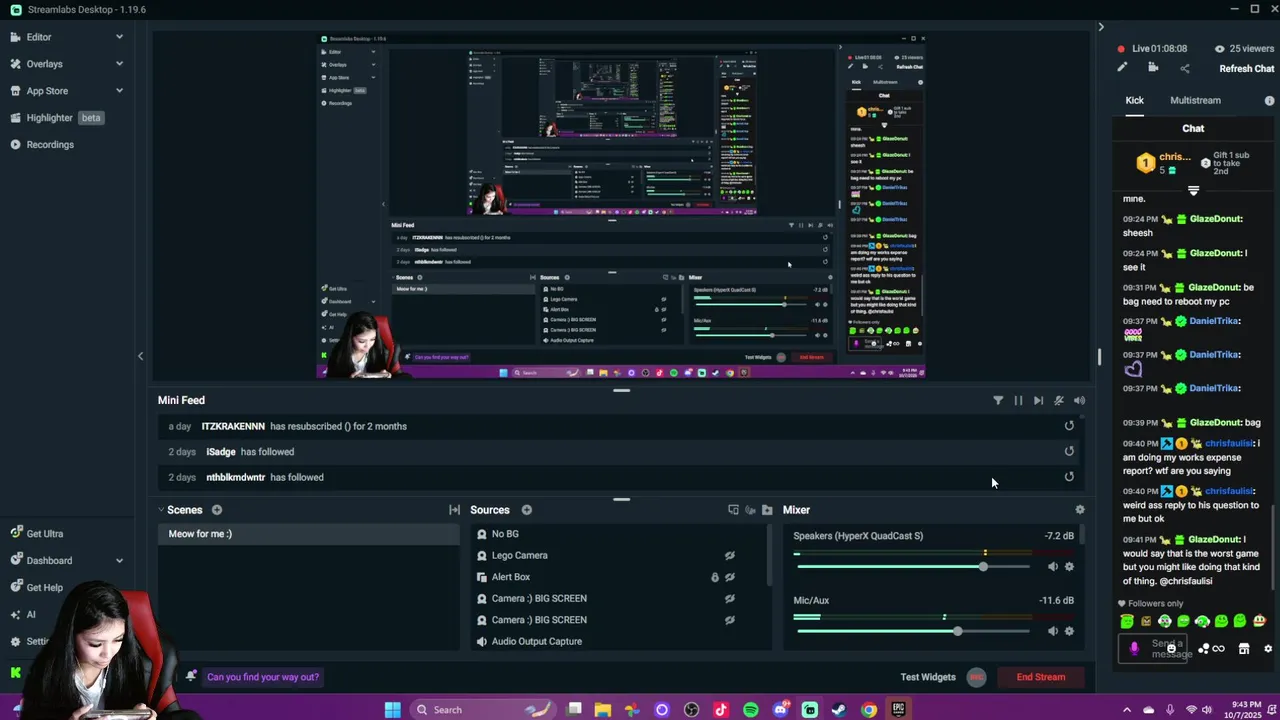Open the Overlays menu item
The width and height of the screenshot is (1280, 720).
(x=44, y=64)
